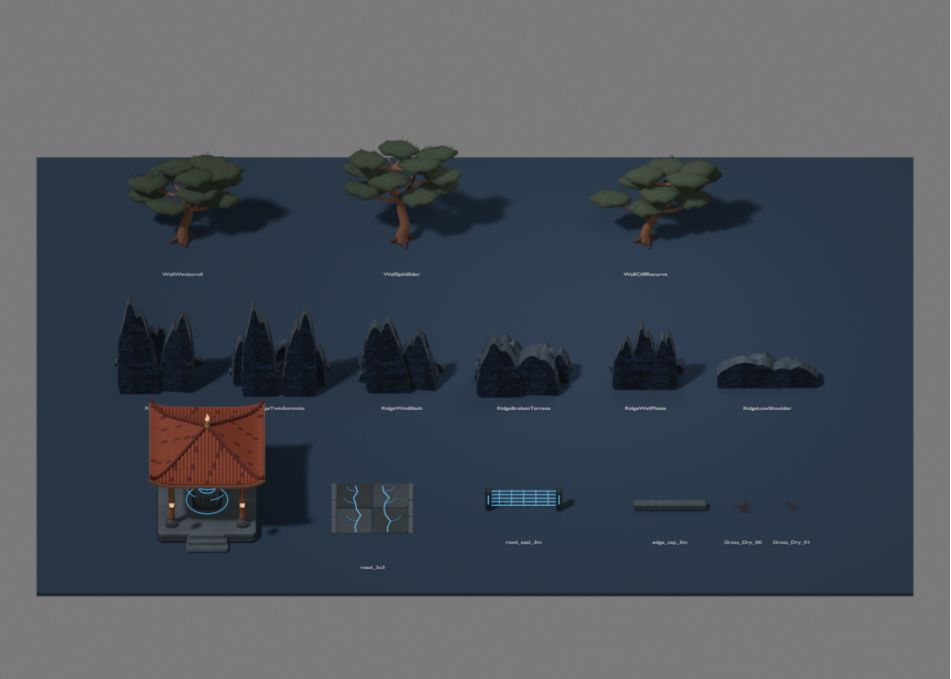Click the RidgeLowShoulder label
The width and height of the screenshot is (951, 679).
pos(767,408)
